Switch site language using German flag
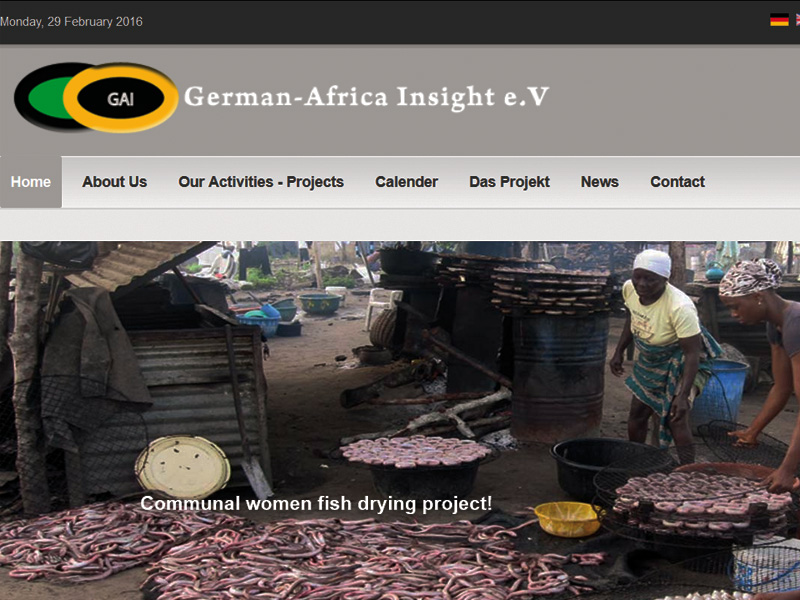 779,20
